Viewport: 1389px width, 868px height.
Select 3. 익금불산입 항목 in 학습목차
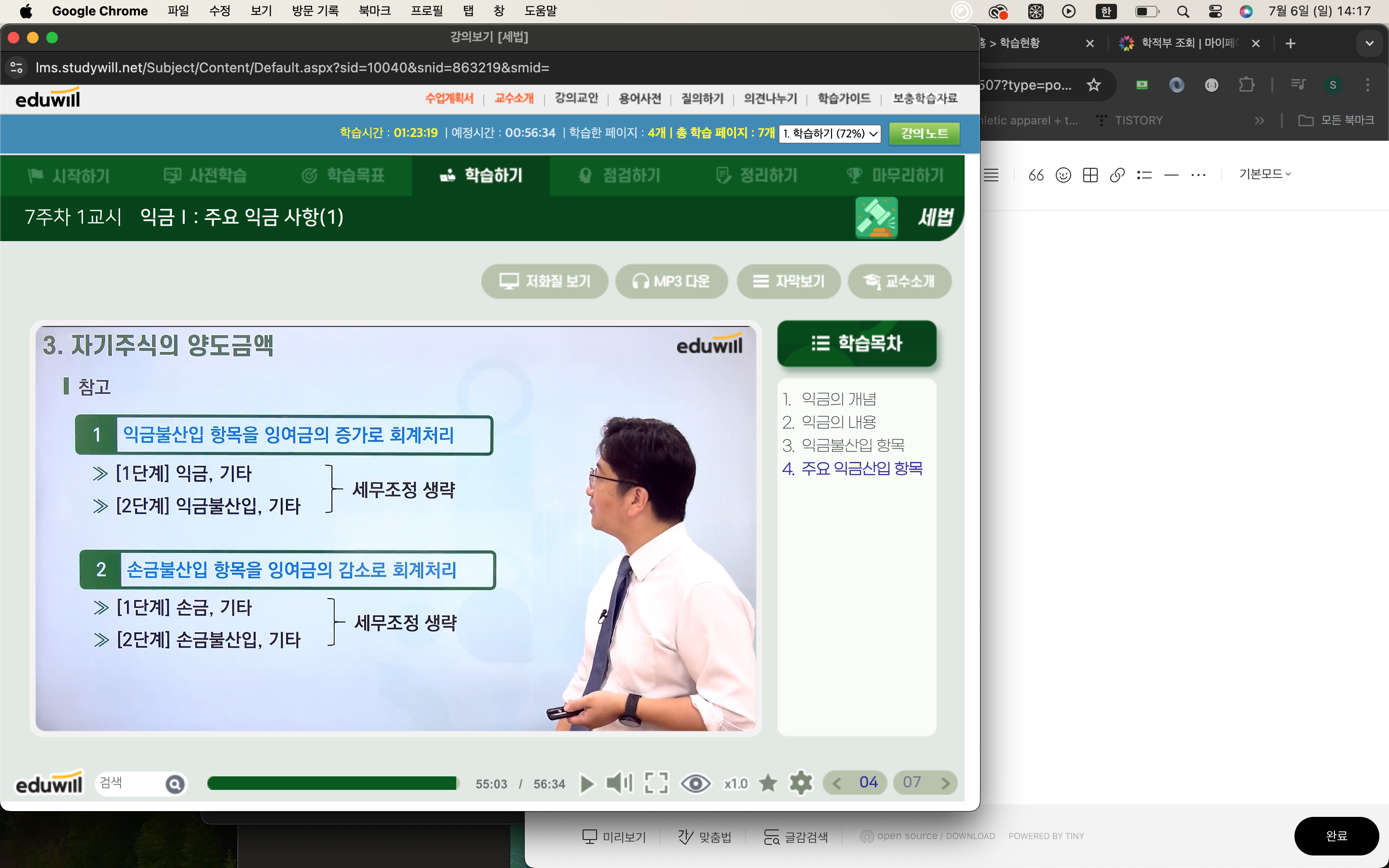844,445
